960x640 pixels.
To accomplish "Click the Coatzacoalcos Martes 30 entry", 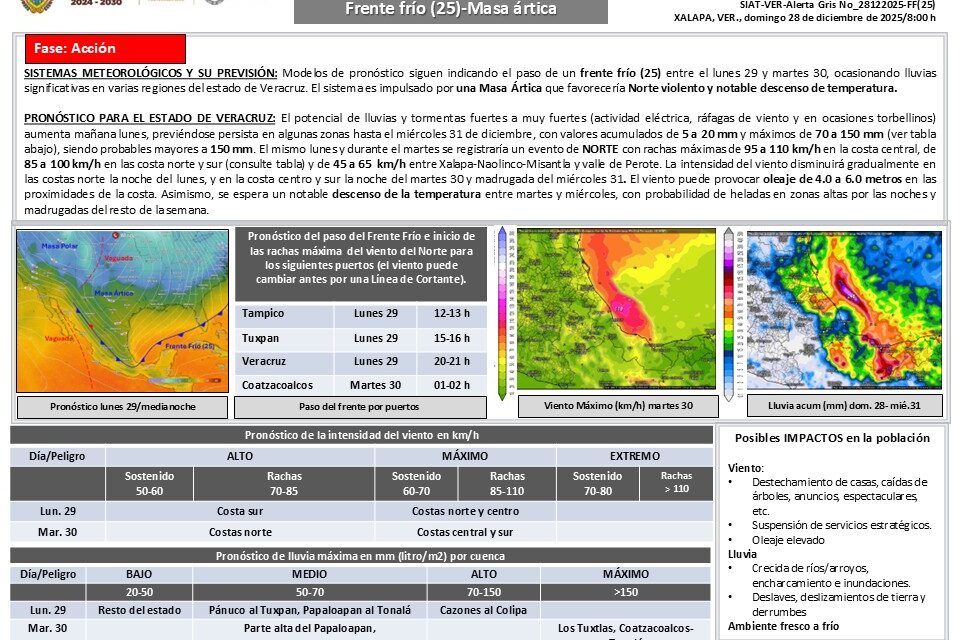I will [360, 385].
